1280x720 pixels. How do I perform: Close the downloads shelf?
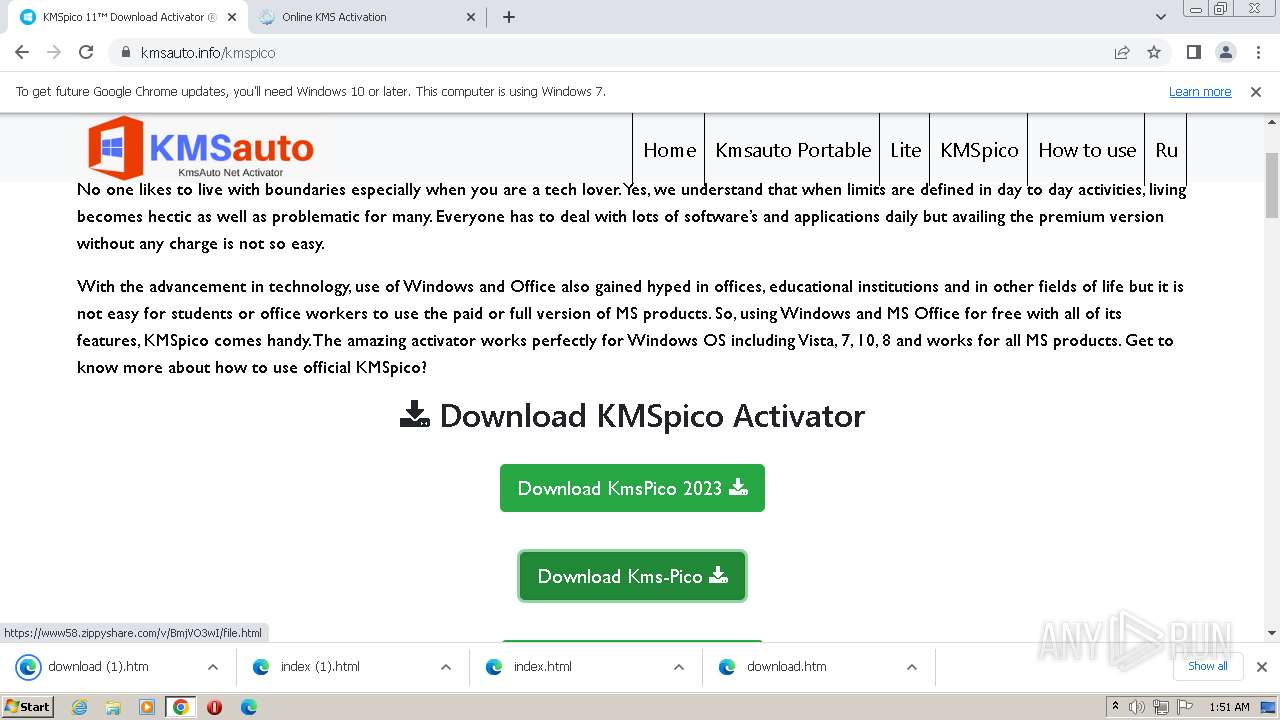click(1261, 667)
